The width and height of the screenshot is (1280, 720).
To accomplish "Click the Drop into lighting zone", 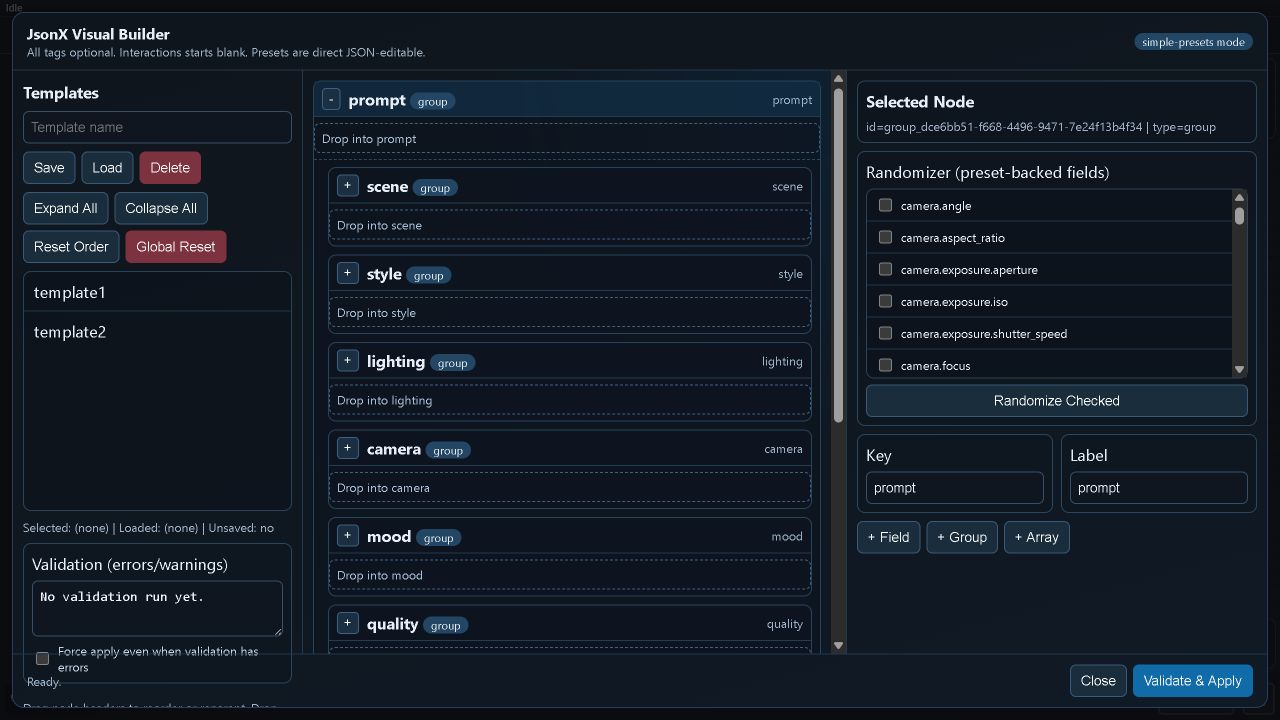I will click(569, 400).
